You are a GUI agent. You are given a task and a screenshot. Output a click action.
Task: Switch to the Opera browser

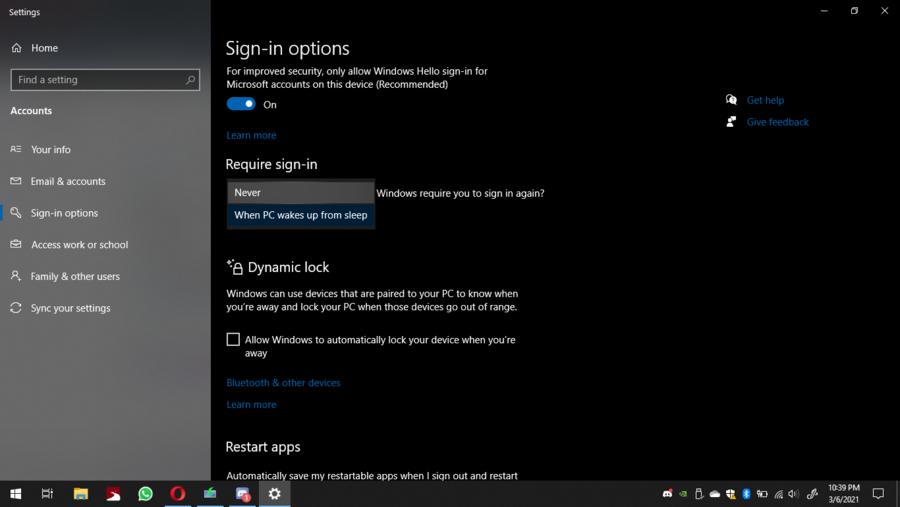pos(178,494)
